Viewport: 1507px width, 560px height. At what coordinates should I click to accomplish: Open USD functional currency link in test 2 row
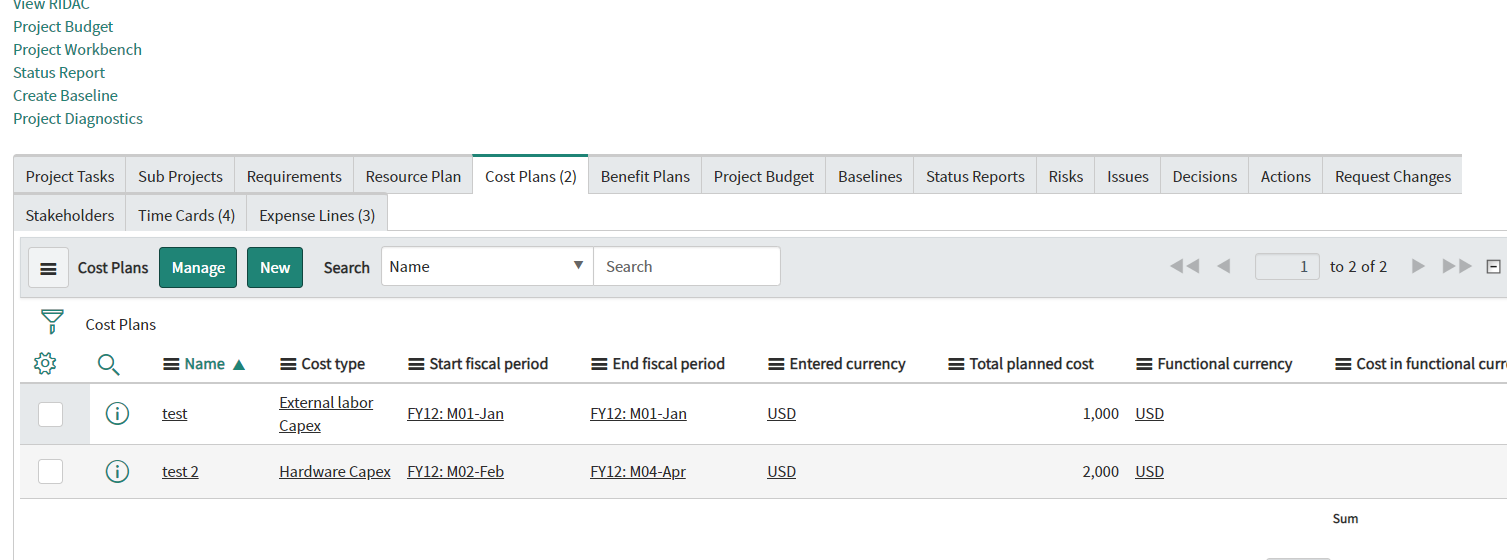click(1149, 471)
